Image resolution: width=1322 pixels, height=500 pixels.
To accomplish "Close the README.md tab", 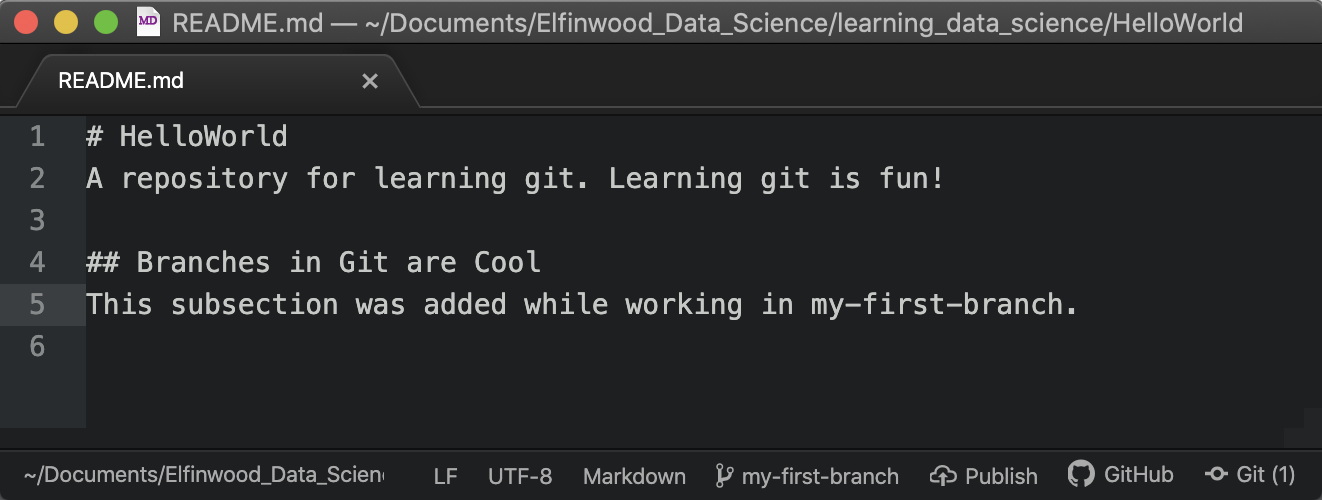I will [x=370, y=81].
